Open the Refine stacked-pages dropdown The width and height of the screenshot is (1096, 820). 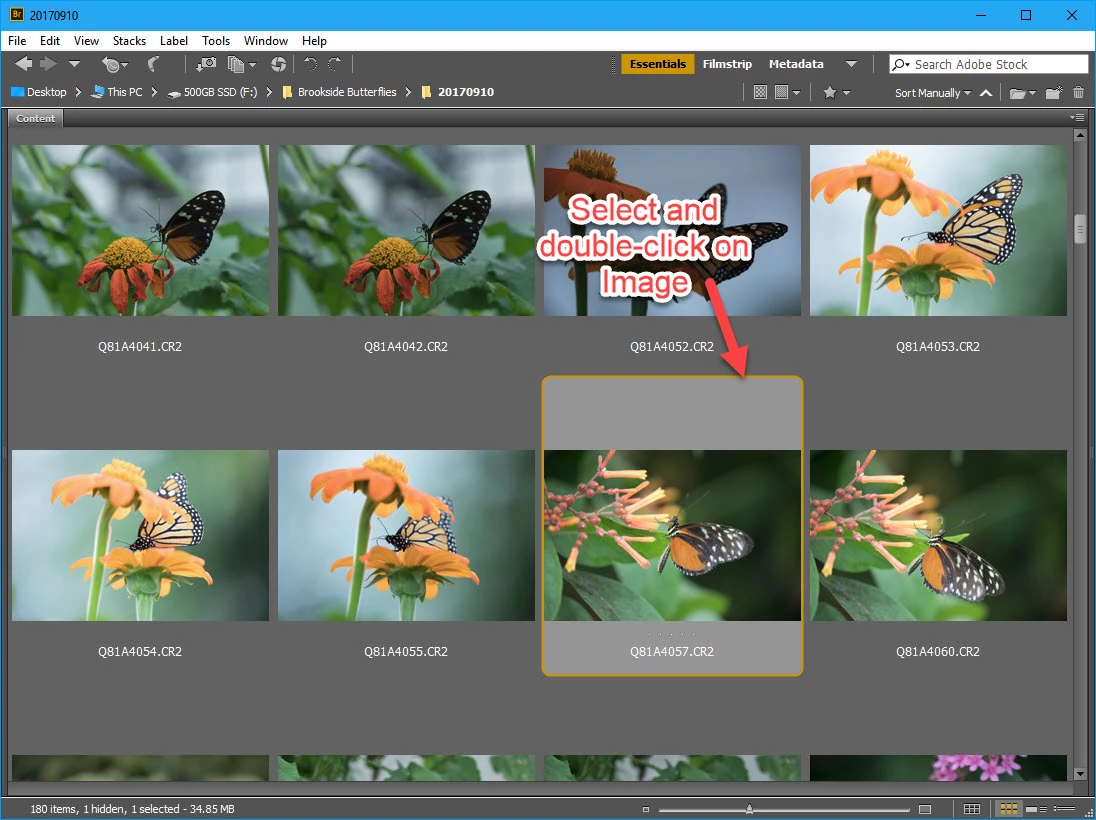pyautogui.click(x=242, y=64)
